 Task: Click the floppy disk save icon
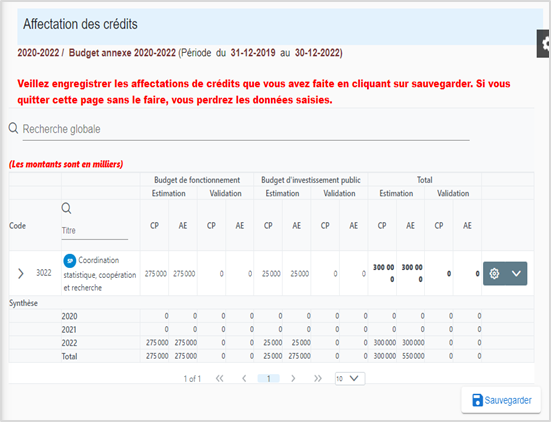coord(477,400)
